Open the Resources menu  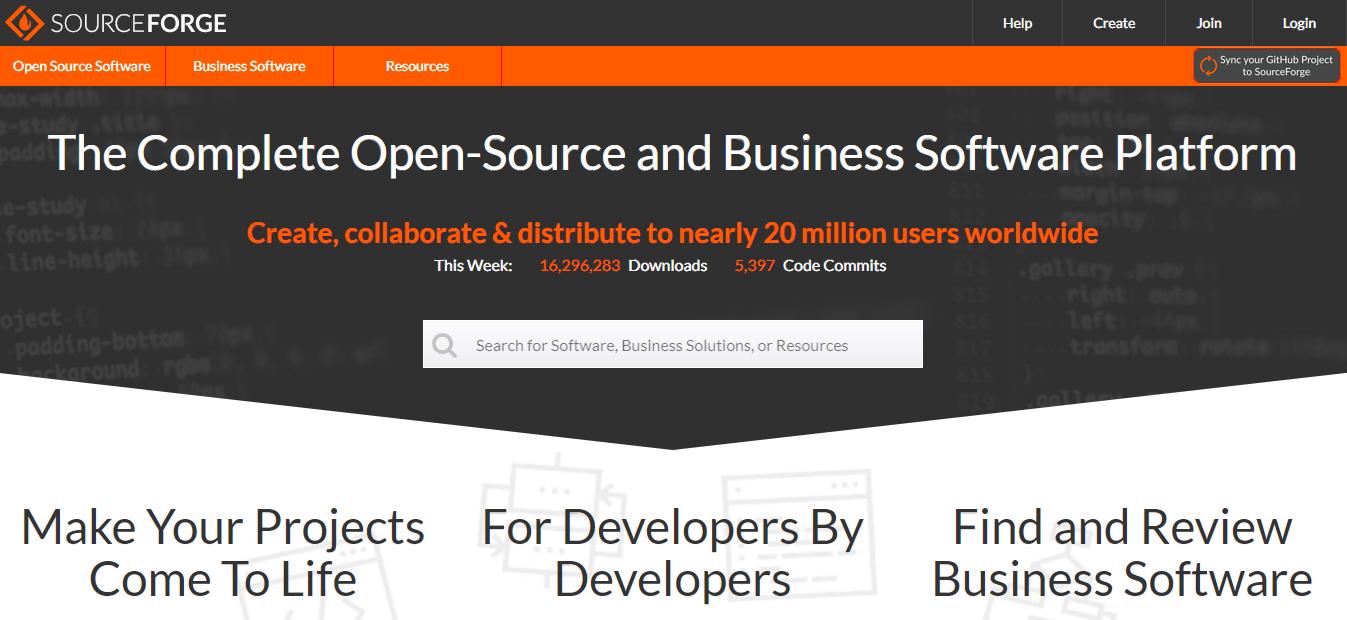tap(417, 66)
